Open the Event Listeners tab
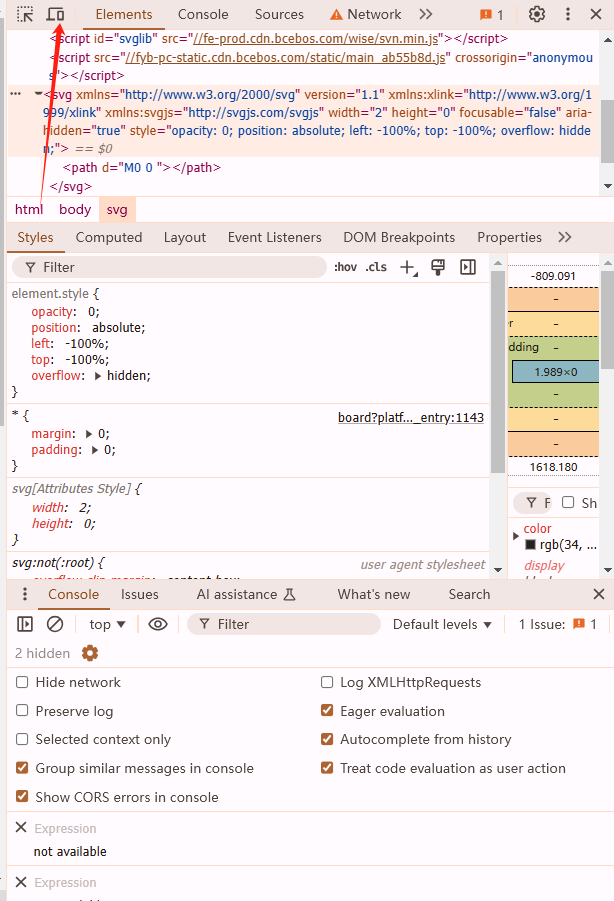The width and height of the screenshot is (614, 901). pyautogui.click(x=275, y=237)
